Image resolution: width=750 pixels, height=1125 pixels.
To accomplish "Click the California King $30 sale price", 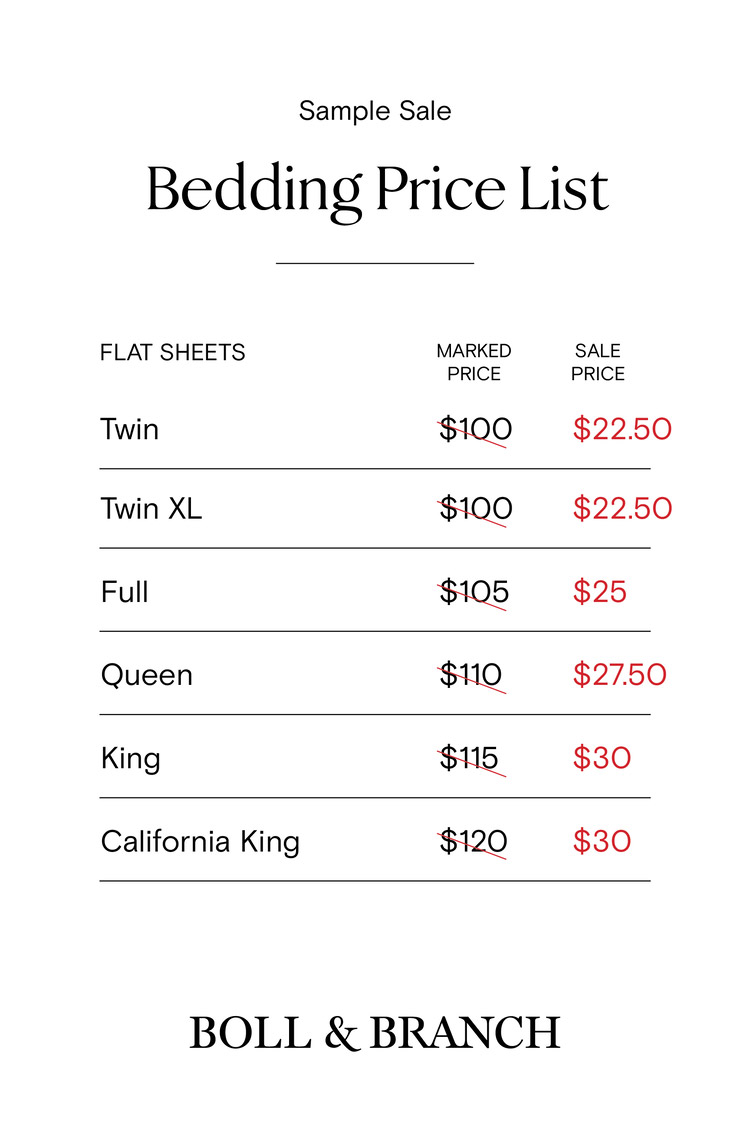I will (x=601, y=841).
